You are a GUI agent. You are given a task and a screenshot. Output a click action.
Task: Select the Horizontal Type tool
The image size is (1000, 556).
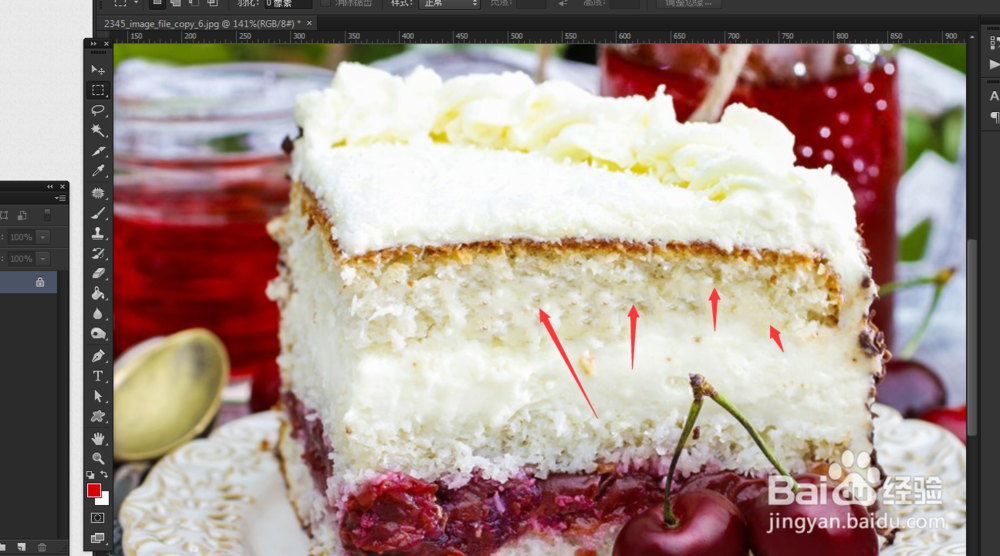tap(98, 376)
